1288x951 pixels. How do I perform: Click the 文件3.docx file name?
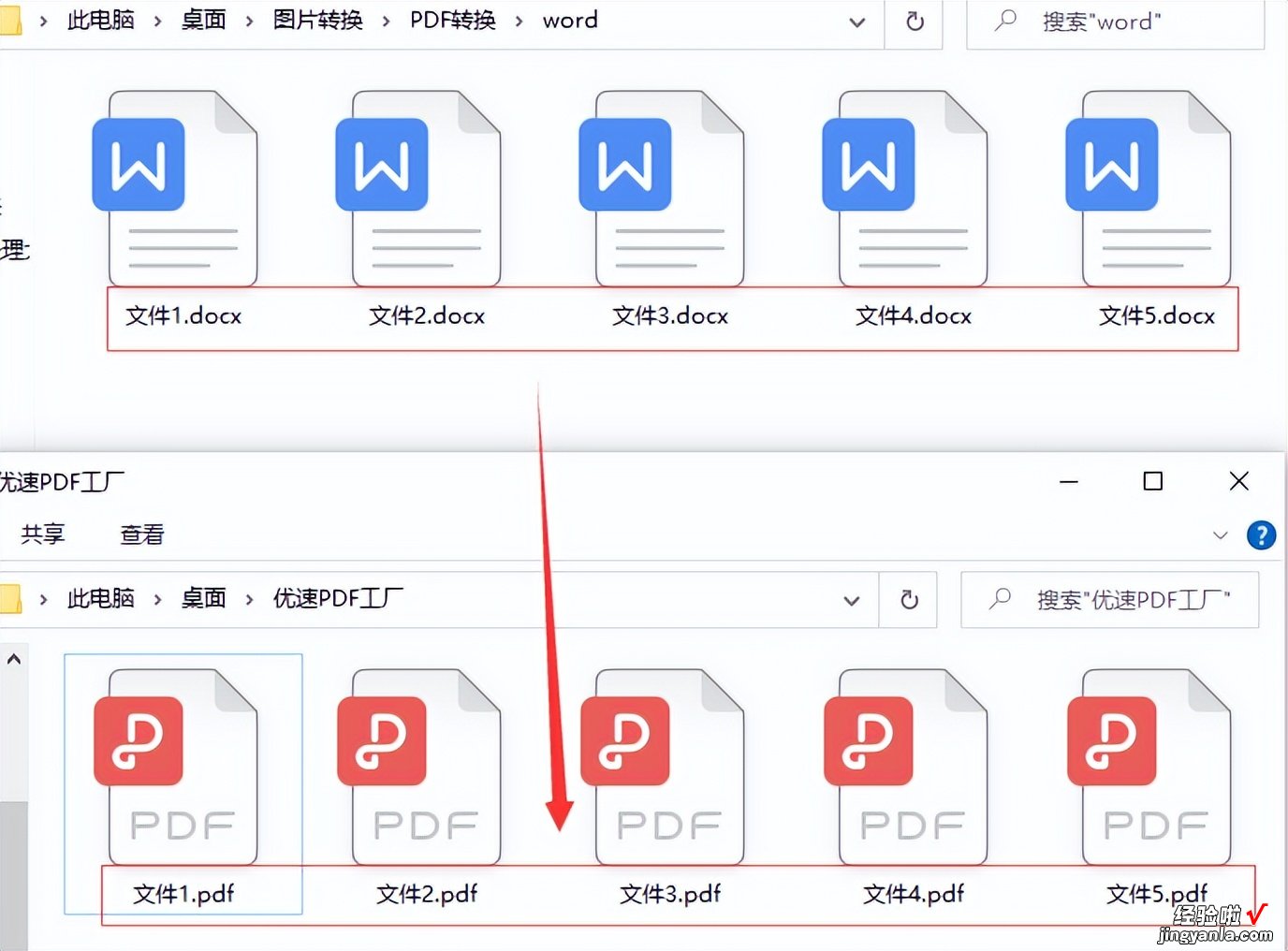670,316
